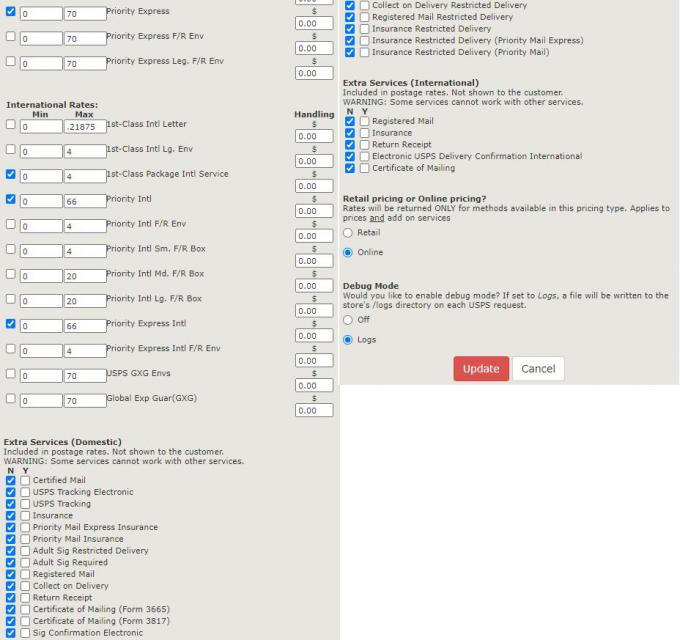The width and height of the screenshot is (680, 640).
Task: Check Y for Collect on Delivery
Action: pos(25,586)
